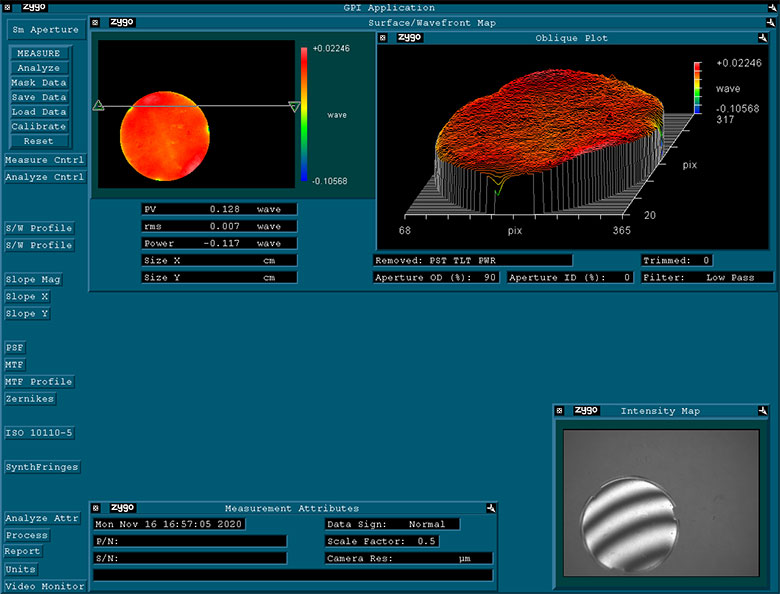
Task: Click the GPI Application wrench icon
Action: pos(772,7)
